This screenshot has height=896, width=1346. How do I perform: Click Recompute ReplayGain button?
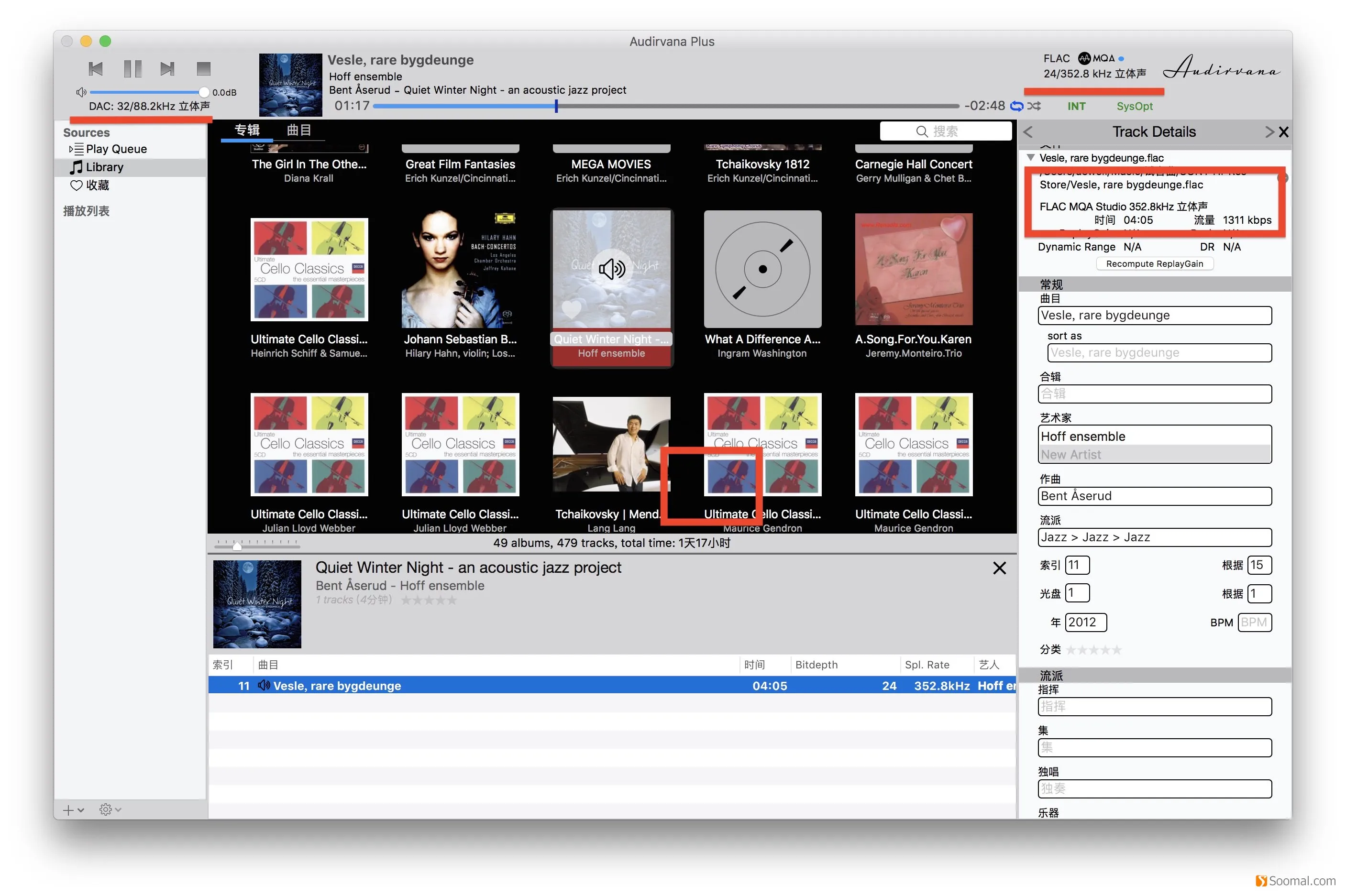click(1154, 263)
